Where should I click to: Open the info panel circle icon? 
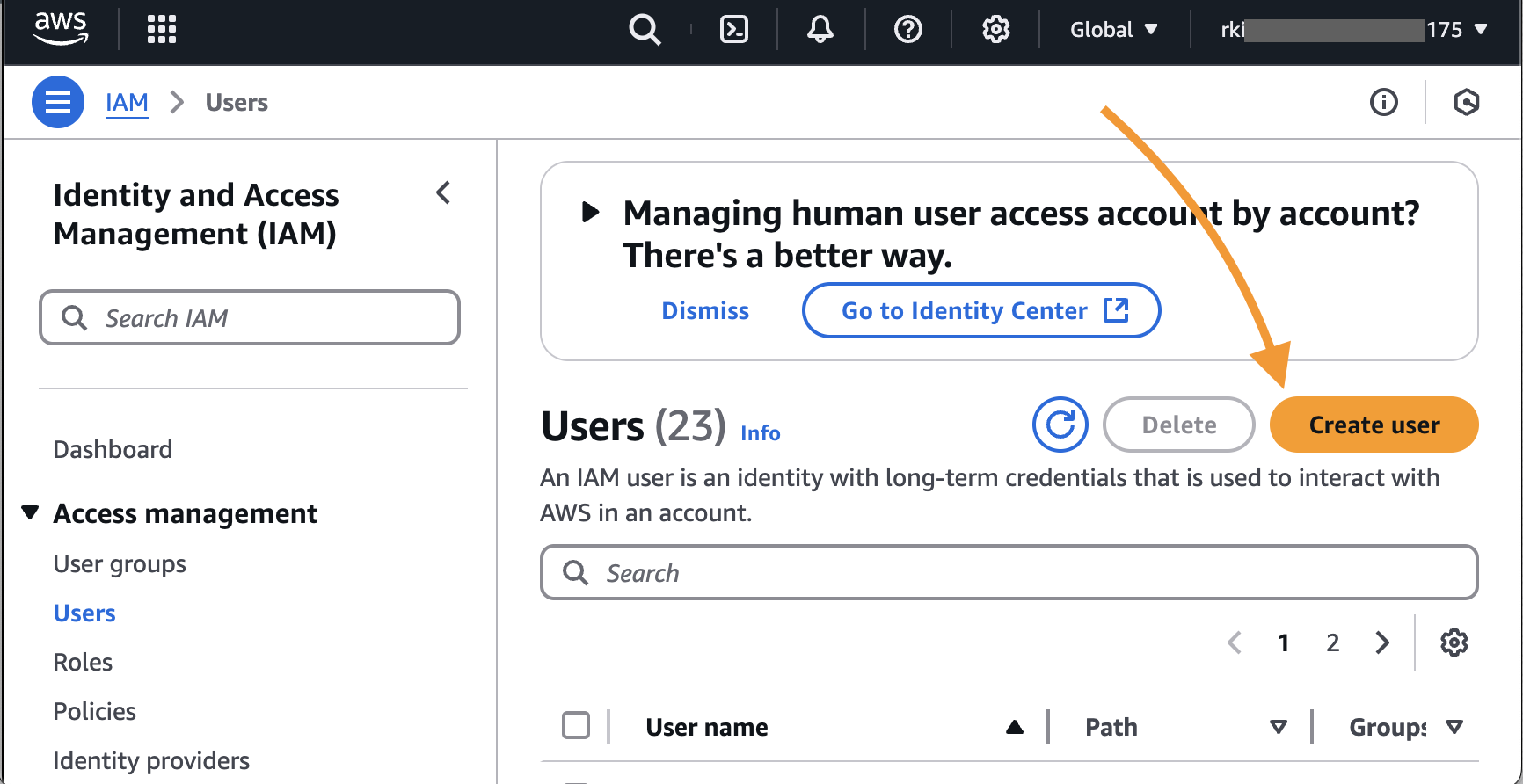click(x=1384, y=102)
